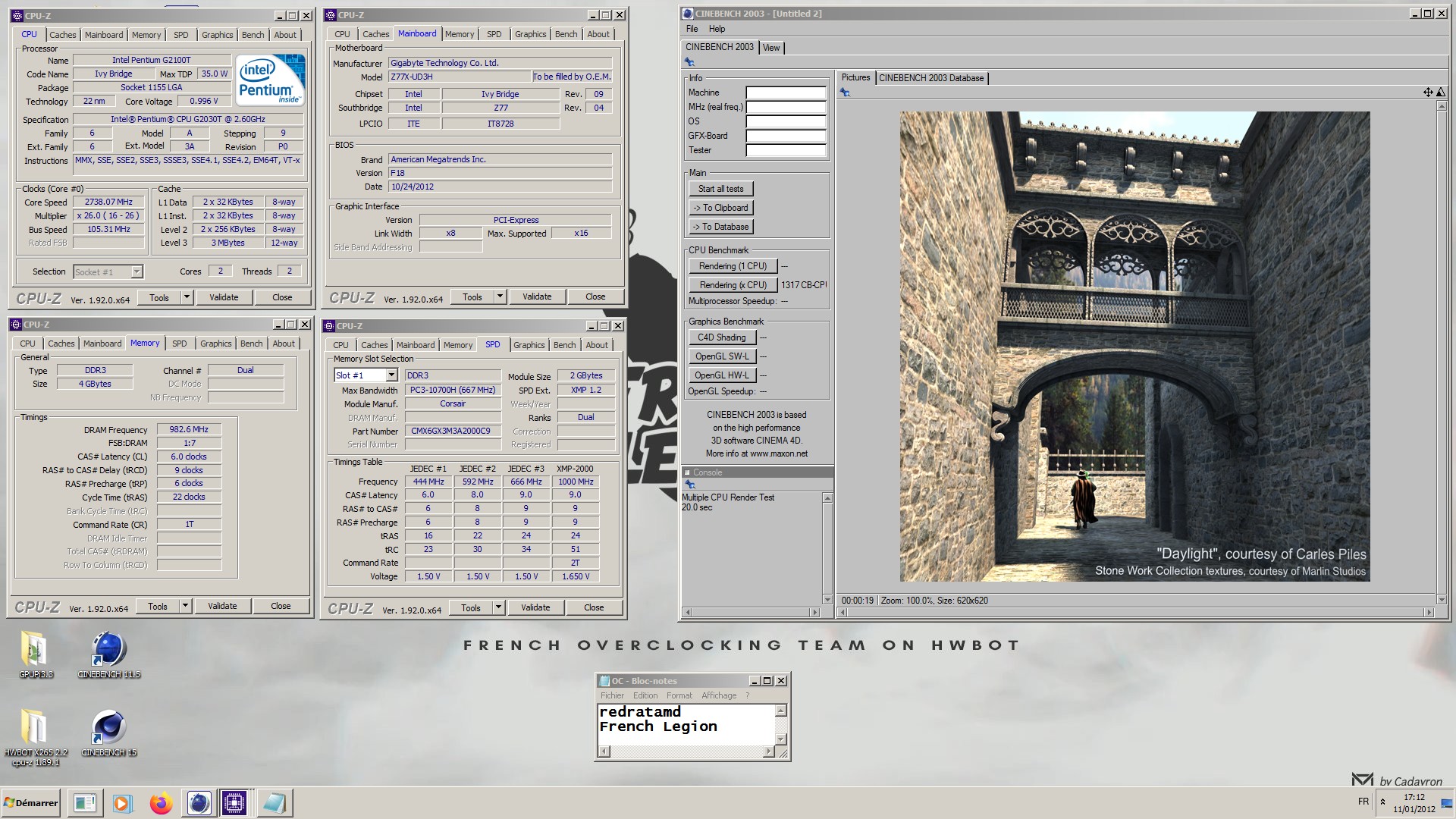Click the clock showing 17:12
Image resolution: width=1456 pixels, height=819 pixels.
pos(1414,797)
